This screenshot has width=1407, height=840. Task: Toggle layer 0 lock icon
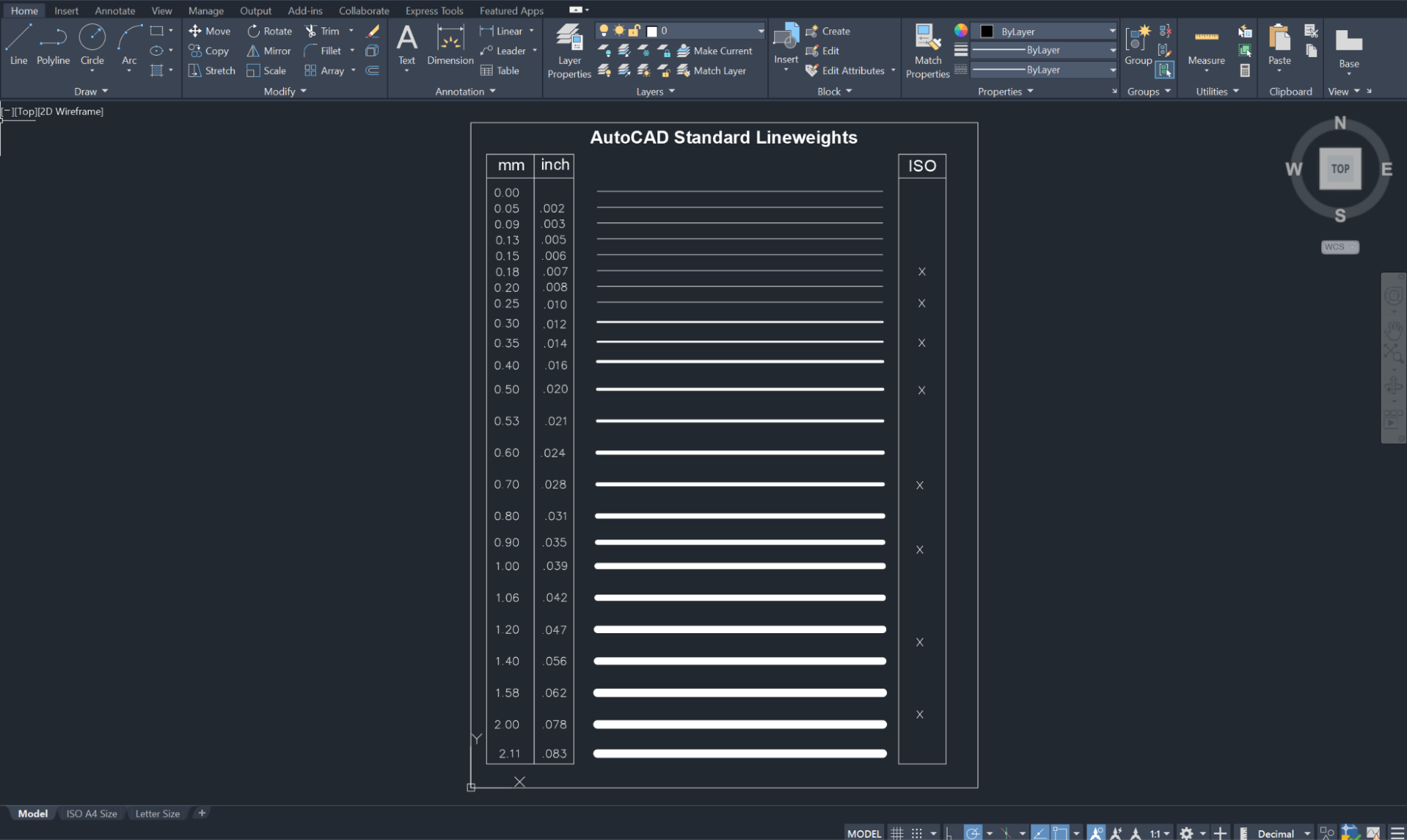click(634, 30)
